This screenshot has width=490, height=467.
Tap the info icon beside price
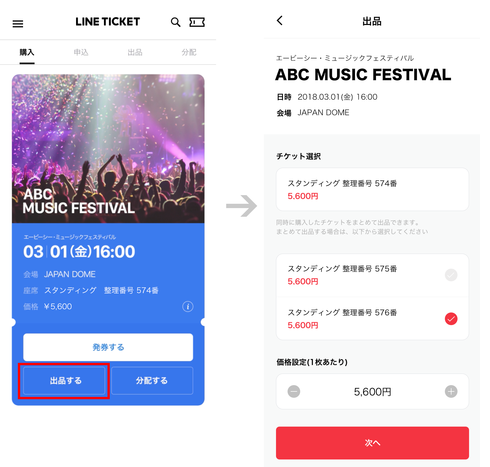(x=188, y=306)
